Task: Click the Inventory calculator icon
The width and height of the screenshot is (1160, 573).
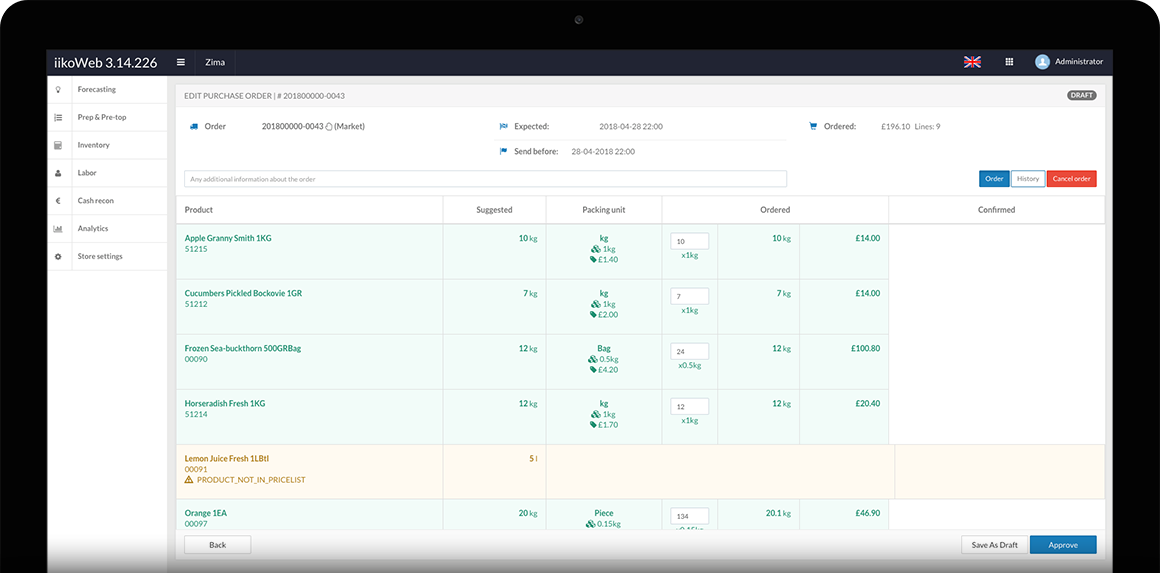Action: tap(58, 145)
